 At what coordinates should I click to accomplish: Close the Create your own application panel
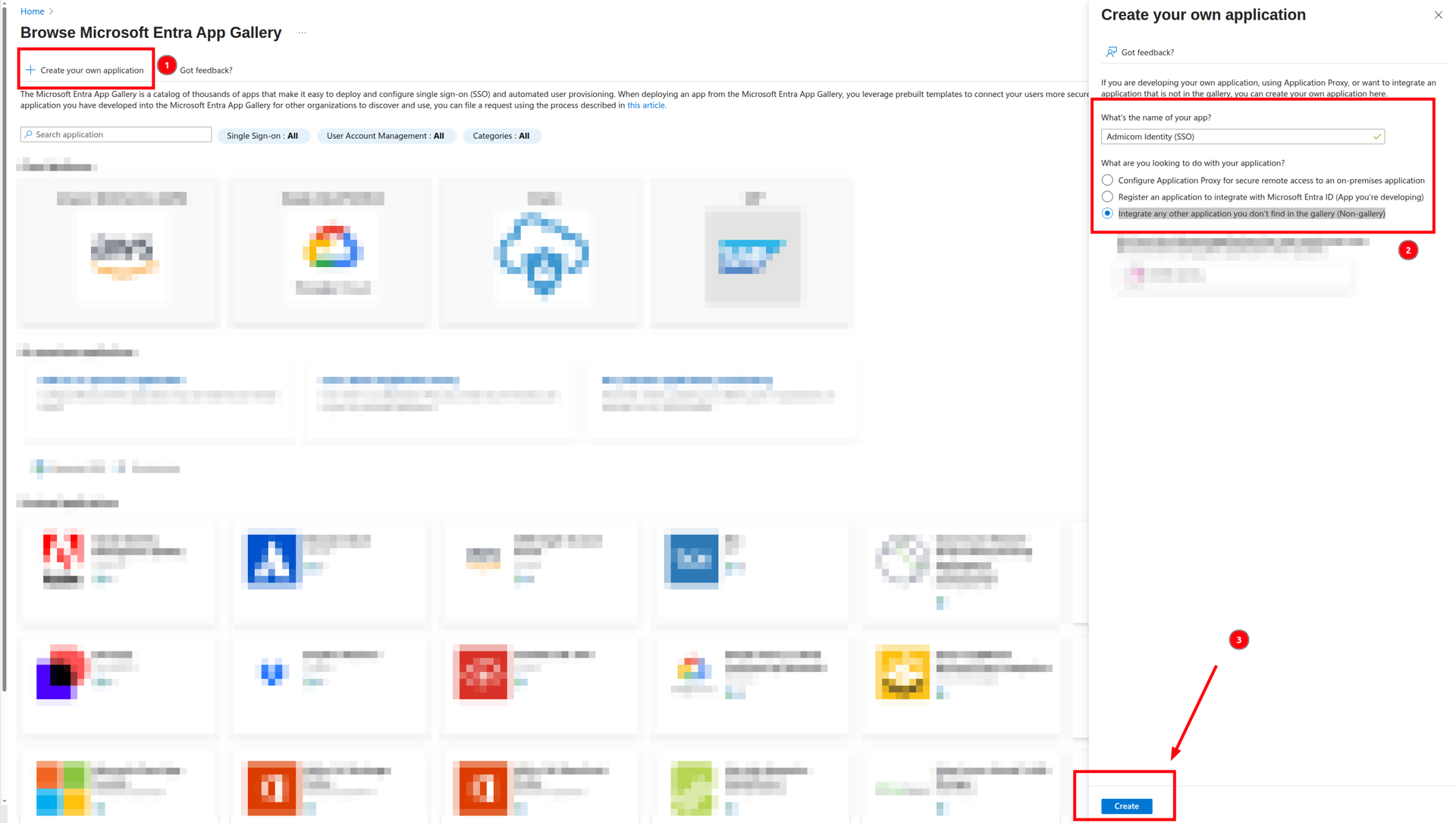[1438, 15]
